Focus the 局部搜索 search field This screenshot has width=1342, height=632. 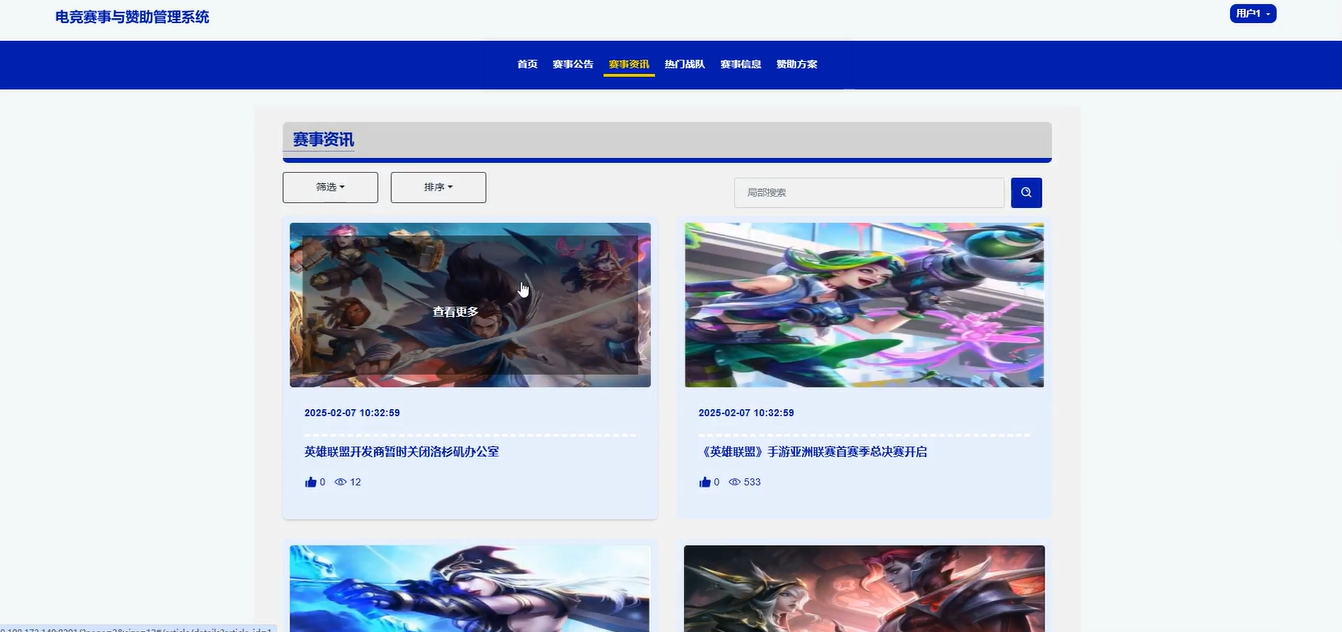point(869,192)
